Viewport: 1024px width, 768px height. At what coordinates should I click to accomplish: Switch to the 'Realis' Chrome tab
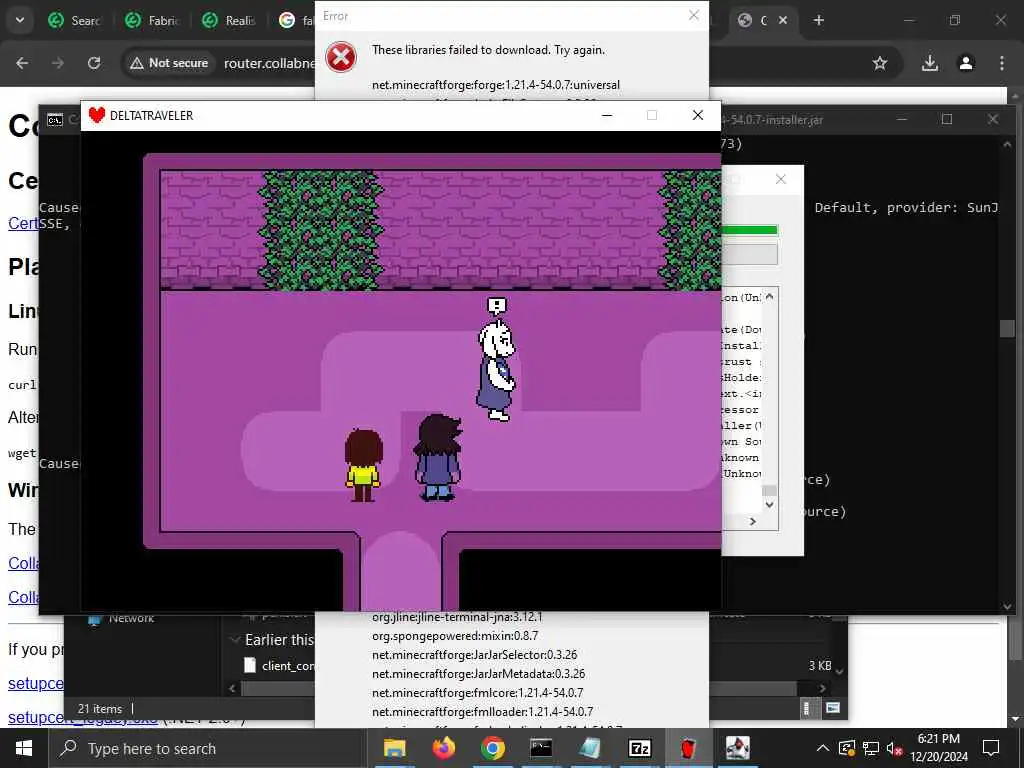click(230, 20)
